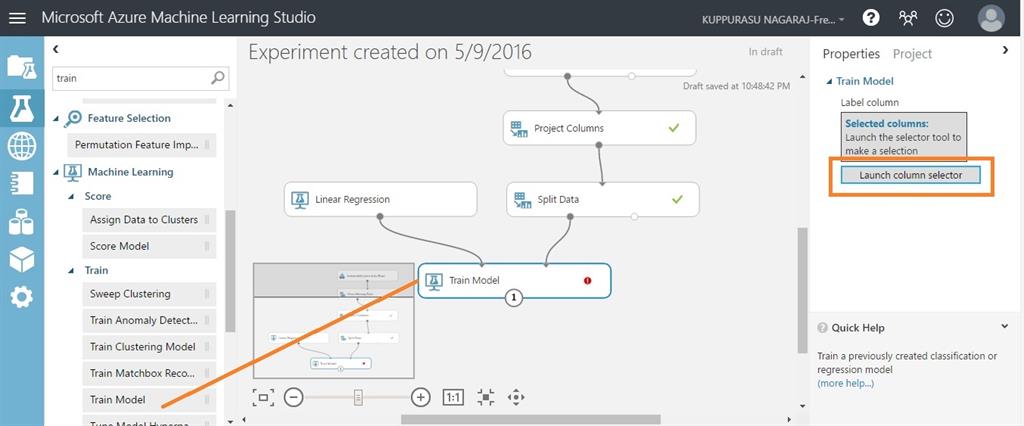Screen dimensions: 1024x426
Task: Select Assign Data to Clusters module
Action: [x=149, y=220]
